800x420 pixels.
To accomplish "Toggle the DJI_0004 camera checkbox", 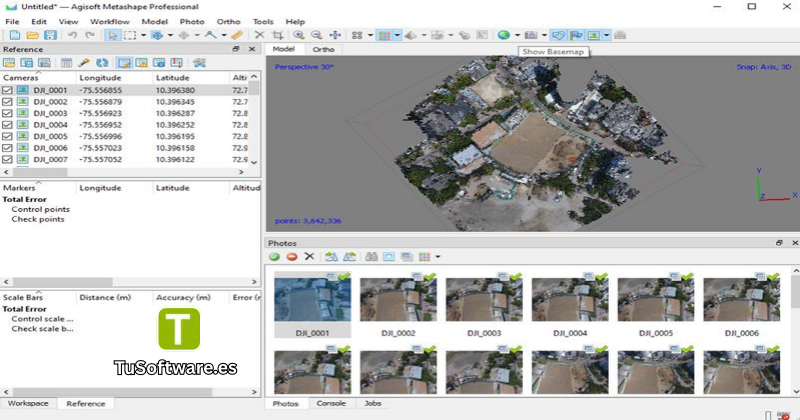I will click(x=7, y=125).
